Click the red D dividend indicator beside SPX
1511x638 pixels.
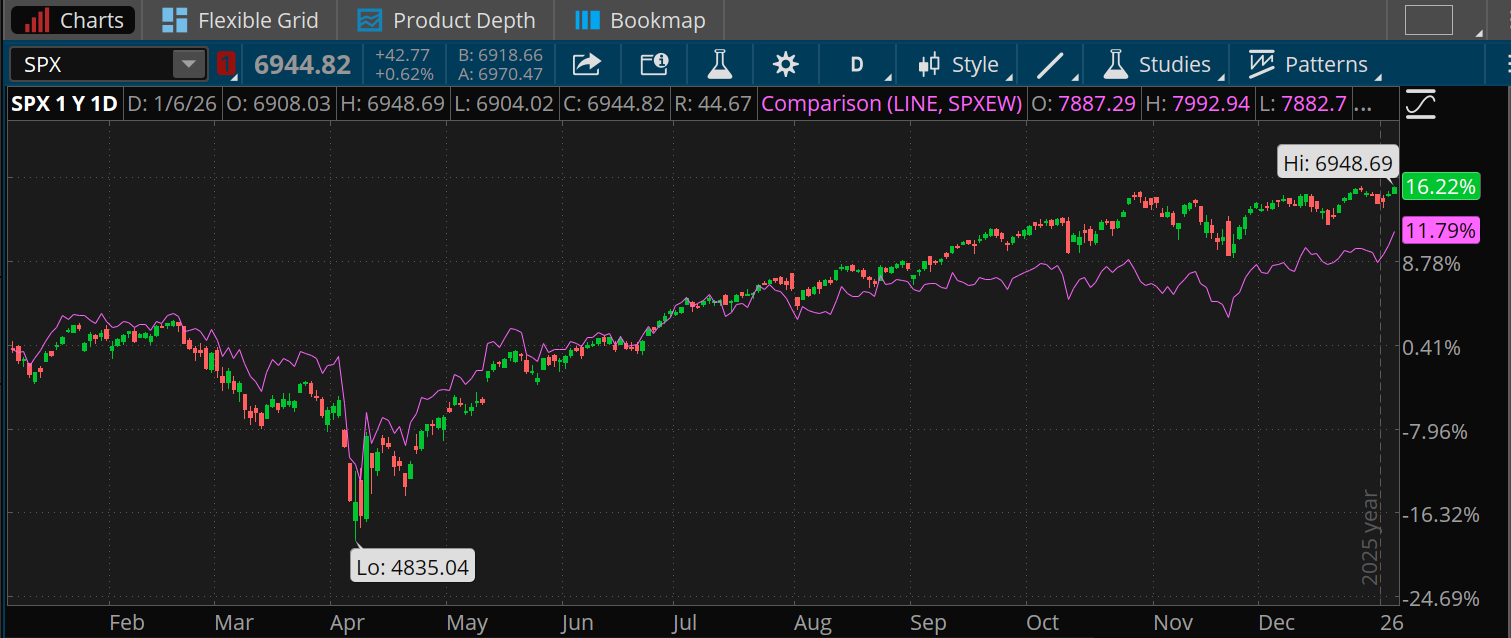[x=227, y=63]
